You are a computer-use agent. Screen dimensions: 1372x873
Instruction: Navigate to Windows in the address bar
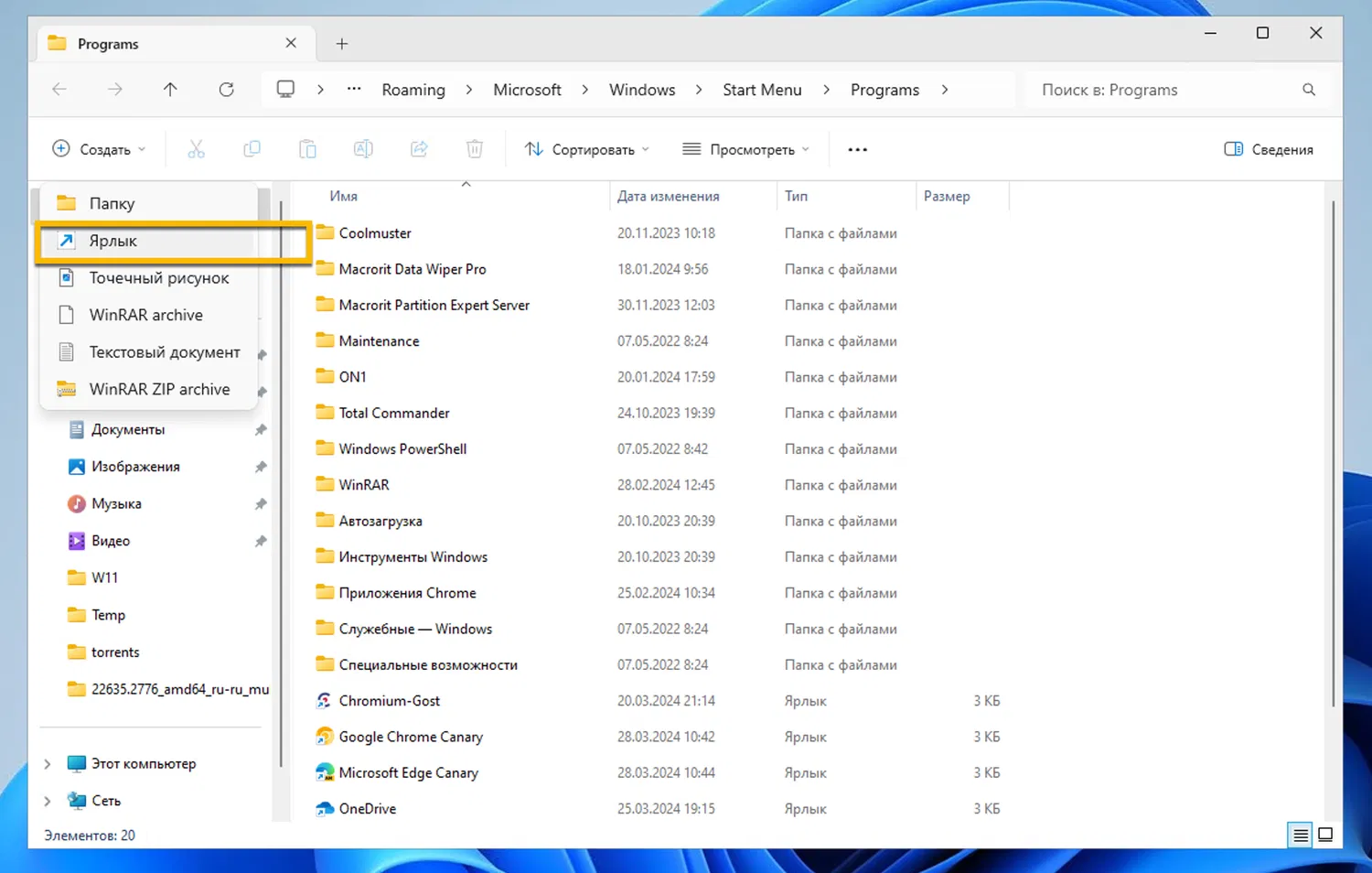642,90
